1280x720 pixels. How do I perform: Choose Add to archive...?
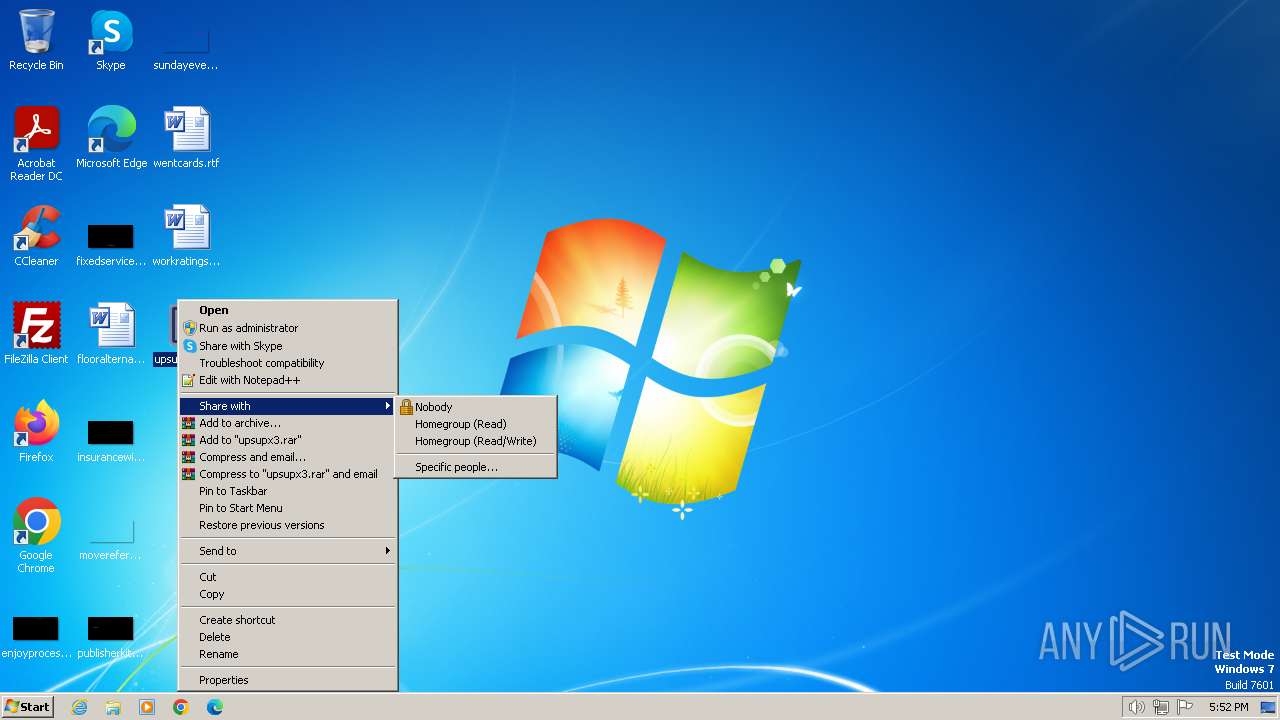[288, 423]
